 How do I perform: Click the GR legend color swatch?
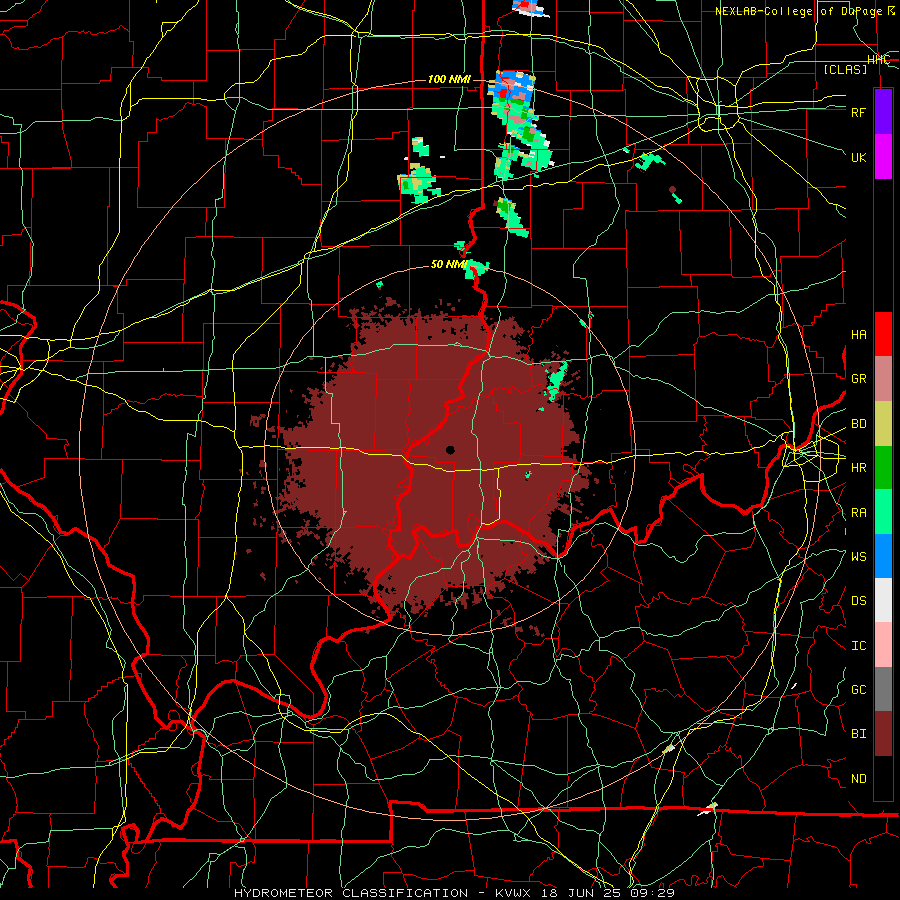[883, 379]
